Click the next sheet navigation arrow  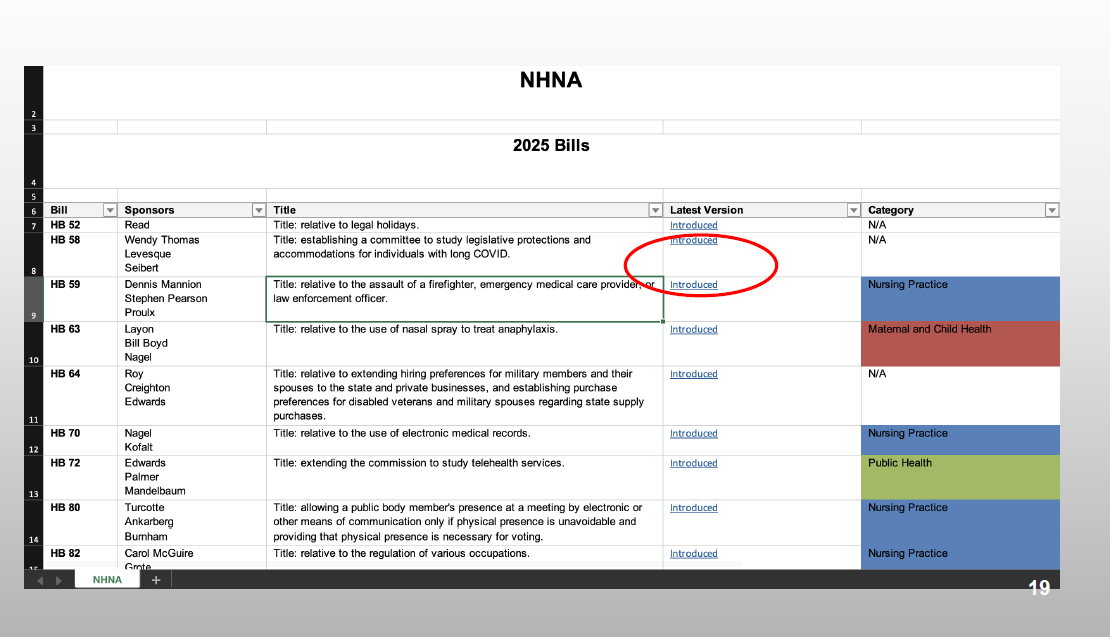click(x=58, y=580)
